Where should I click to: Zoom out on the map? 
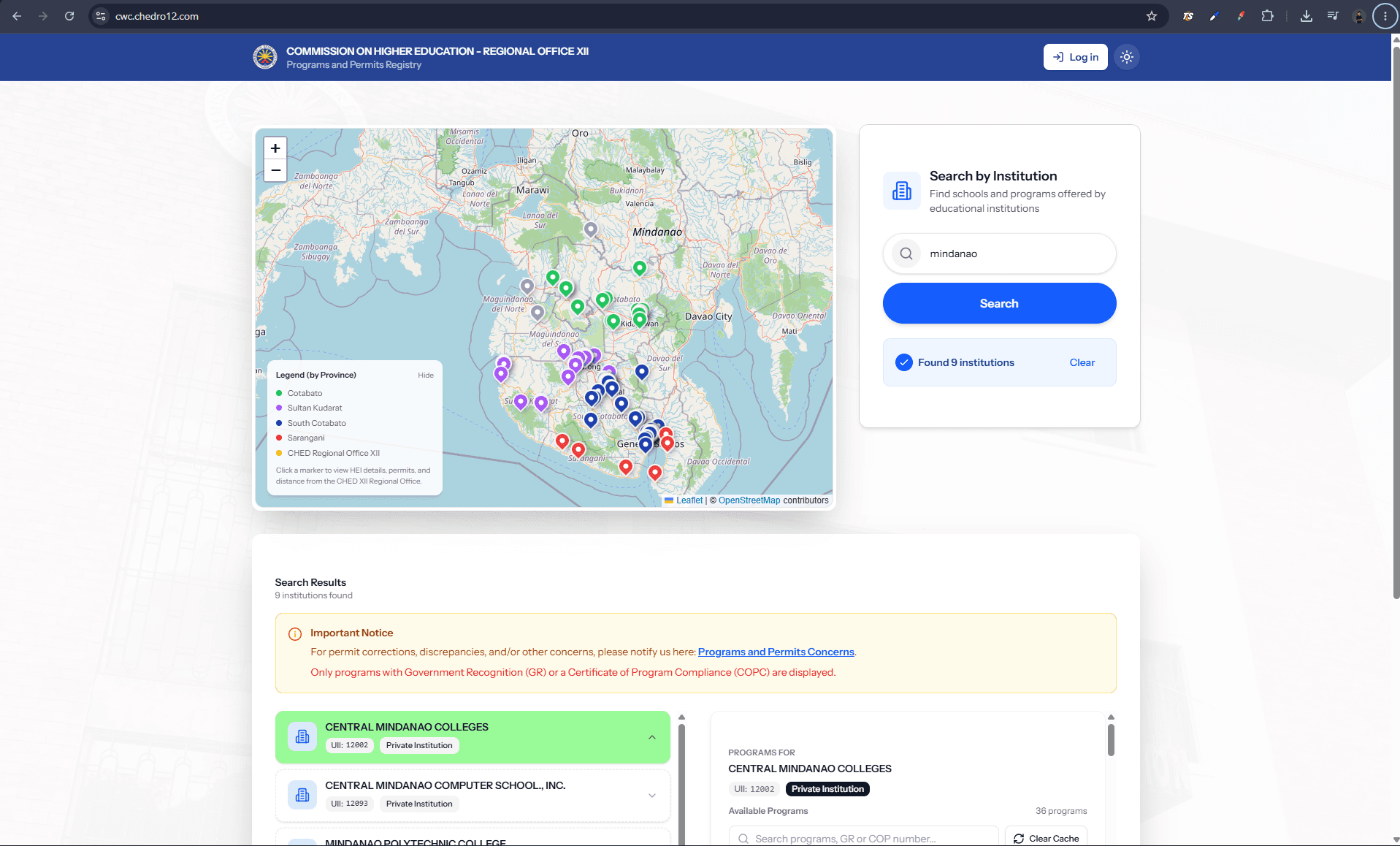pyautogui.click(x=275, y=170)
